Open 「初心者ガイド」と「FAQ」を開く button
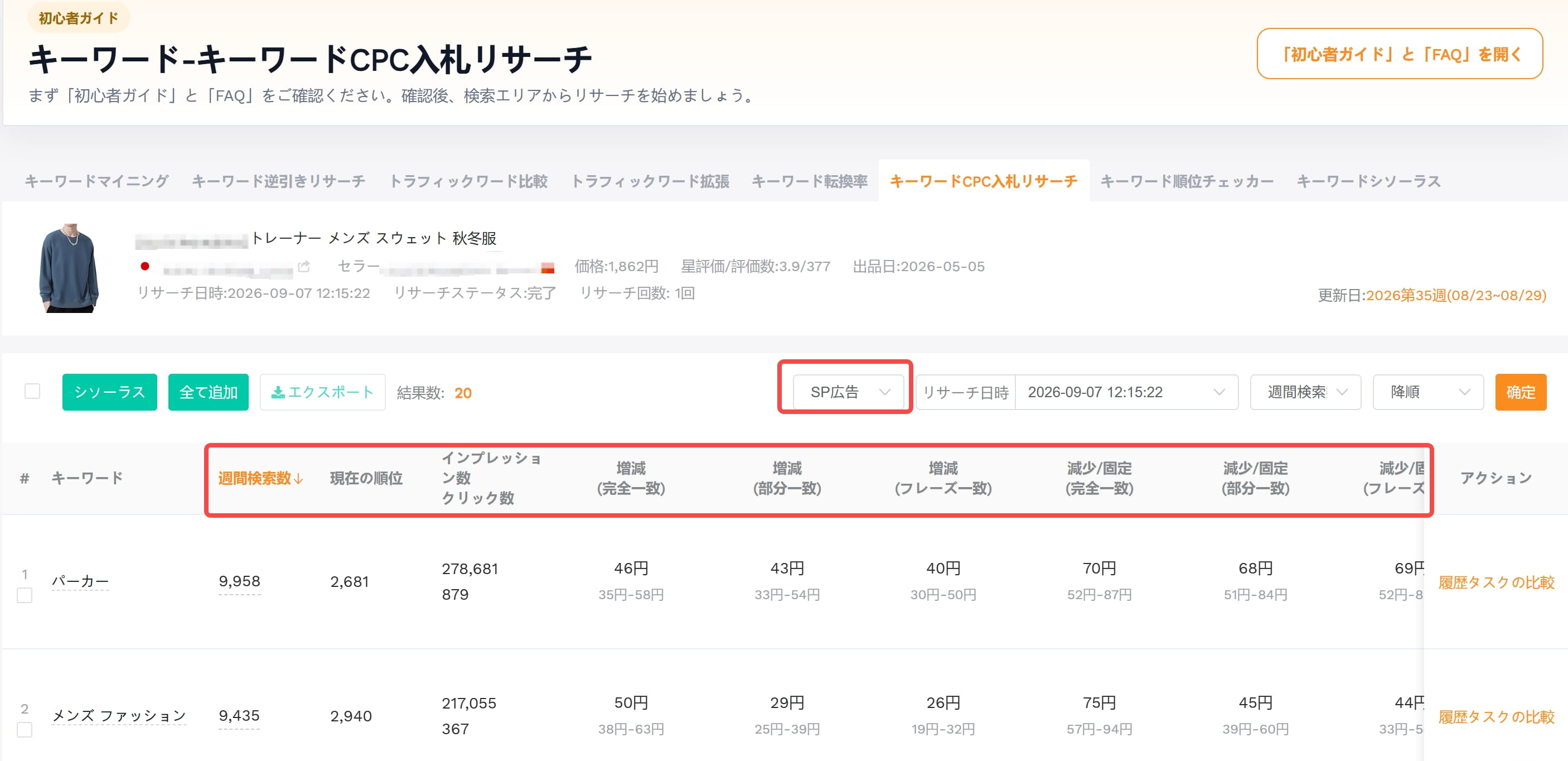This screenshot has width=1568, height=761. [1399, 54]
